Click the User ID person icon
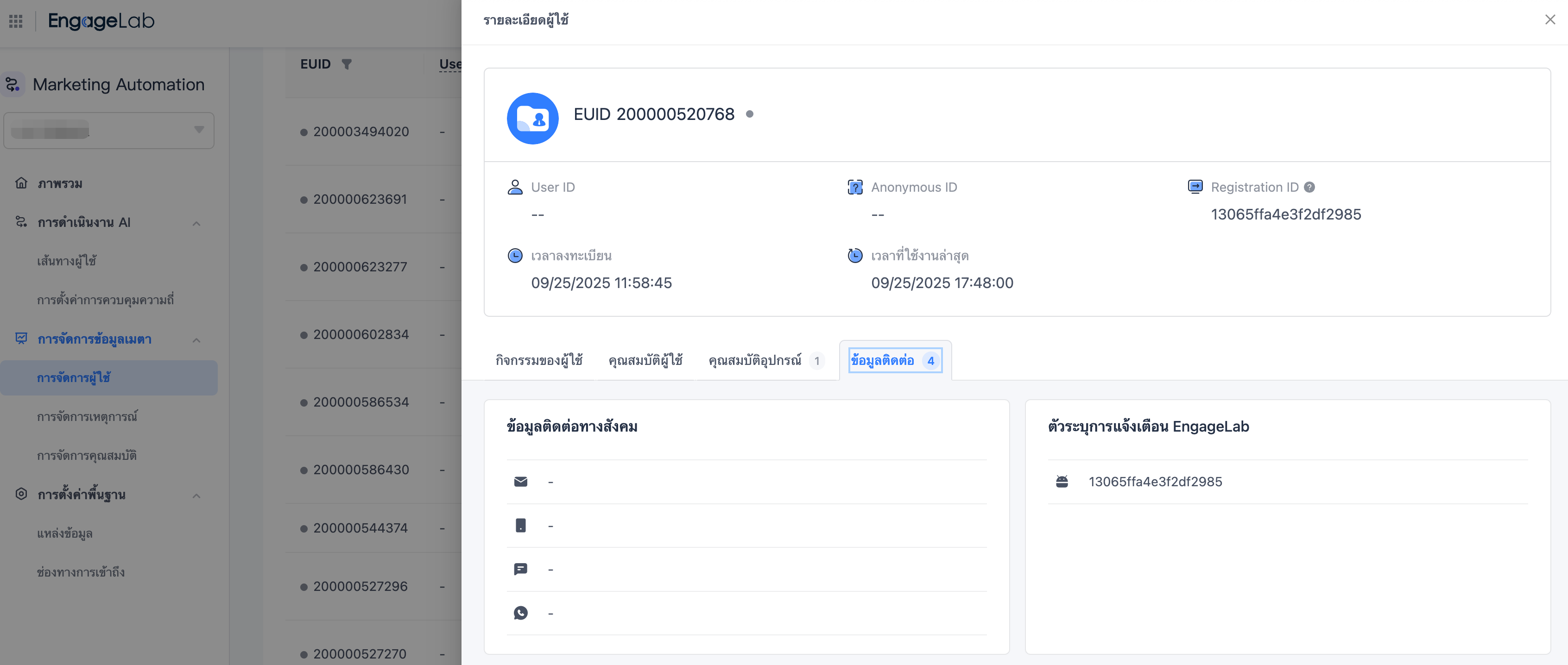This screenshot has height=665, width=1568. (x=515, y=187)
